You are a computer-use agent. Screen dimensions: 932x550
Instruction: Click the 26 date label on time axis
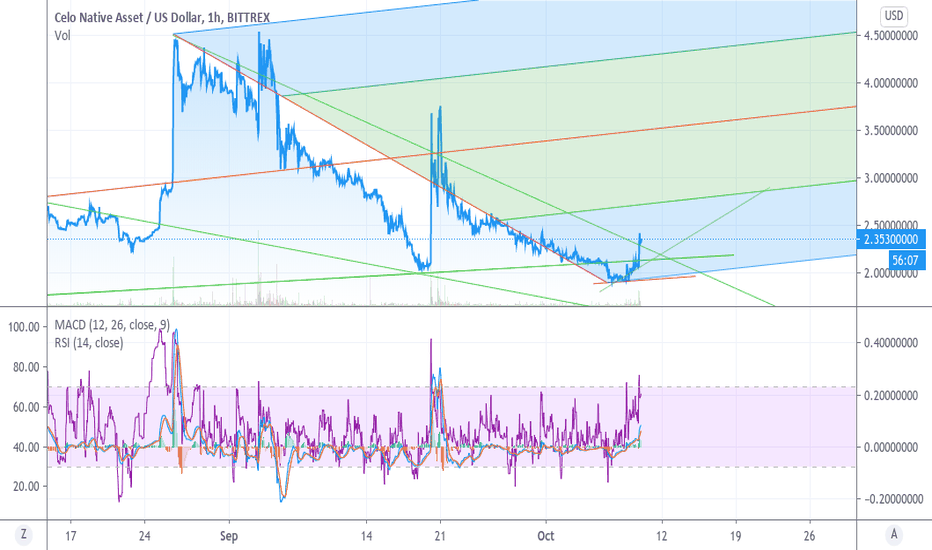click(809, 536)
